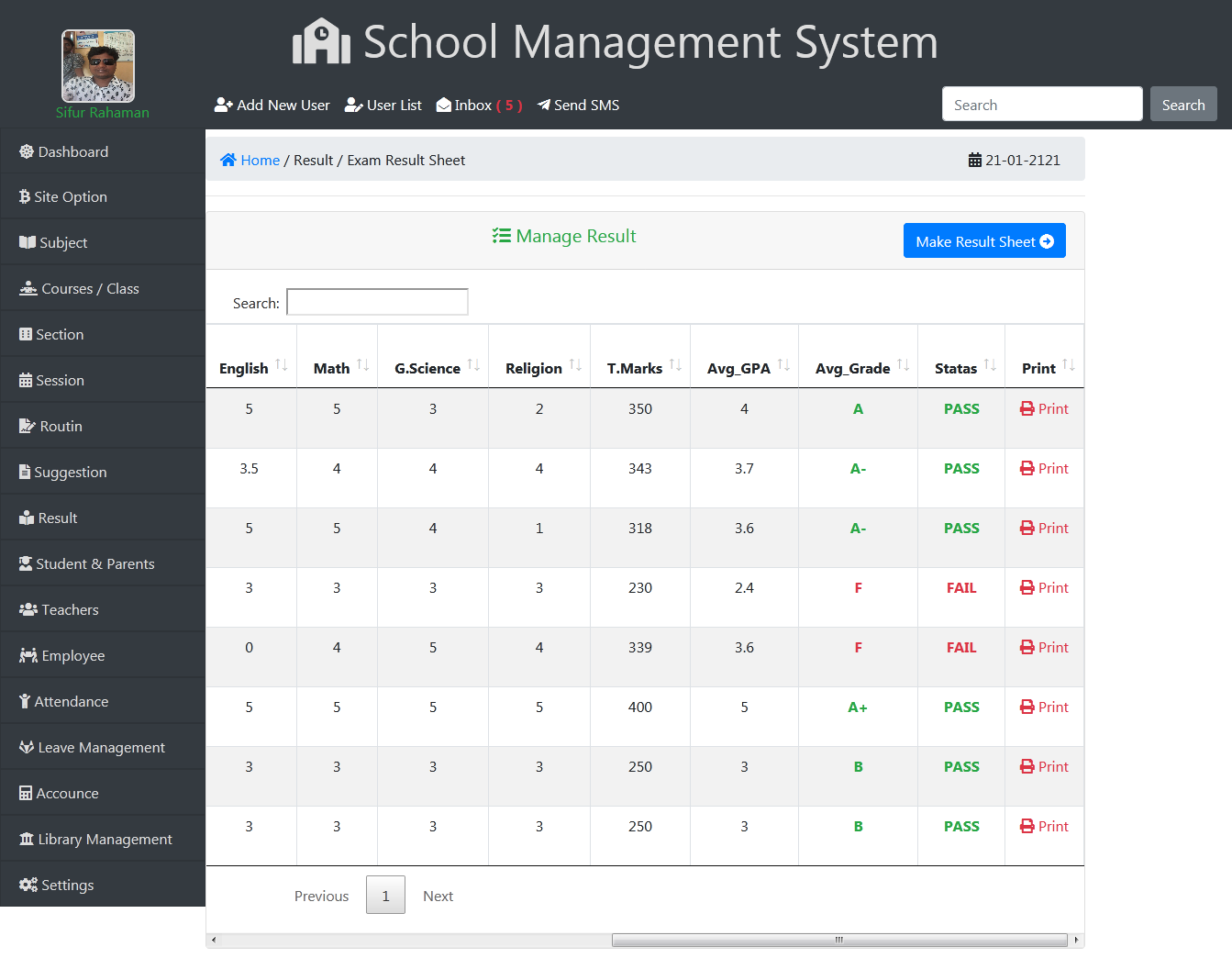Image resolution: width=1232 pixels, height=958 pixels.
Task: Go to the Attendance menu item
Action: click(71, 701)
